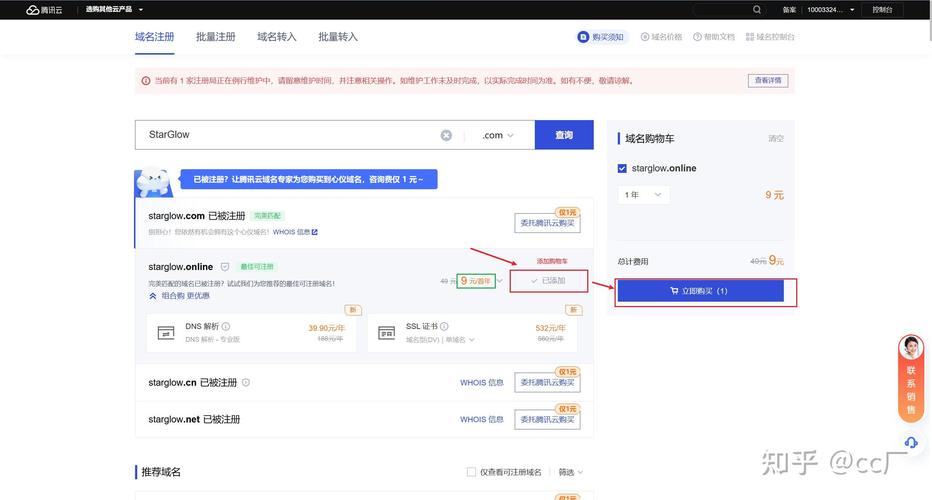The image size is (932, 500).
Task: Click the external link icon after starglow.com WHOIS
Action: click(x=314, y=232)
